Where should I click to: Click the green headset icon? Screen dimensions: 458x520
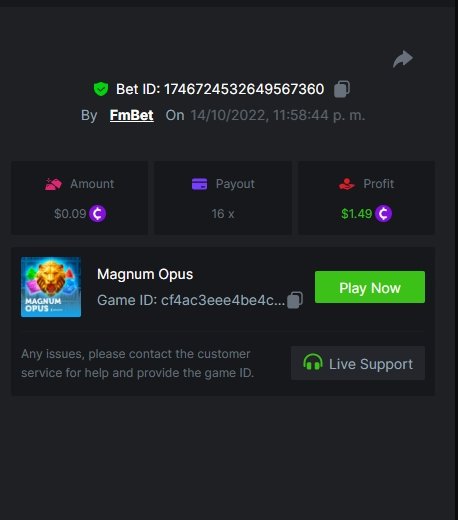click(313, 362)
